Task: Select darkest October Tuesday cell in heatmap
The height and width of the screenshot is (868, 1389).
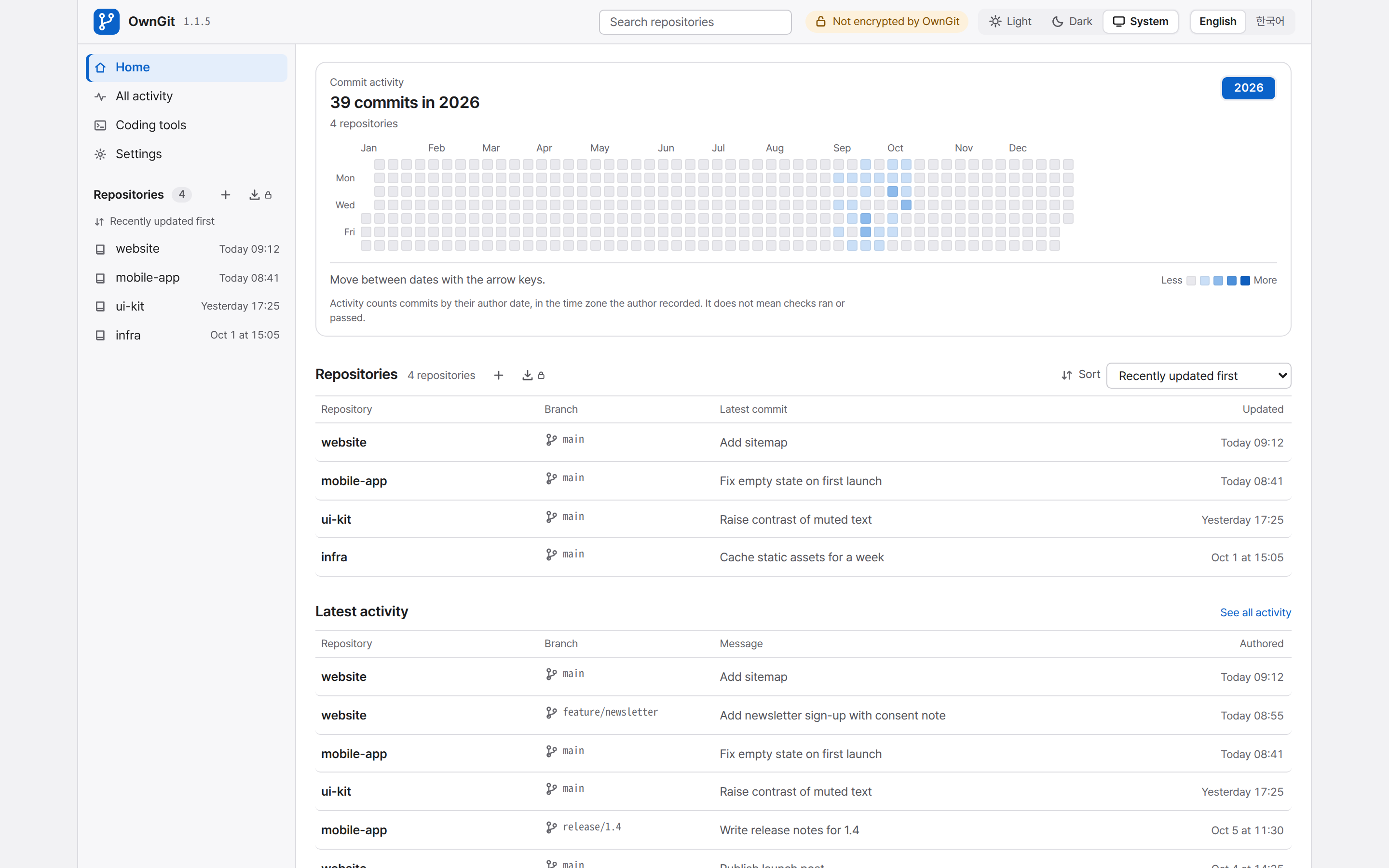Action: (893, 192)
